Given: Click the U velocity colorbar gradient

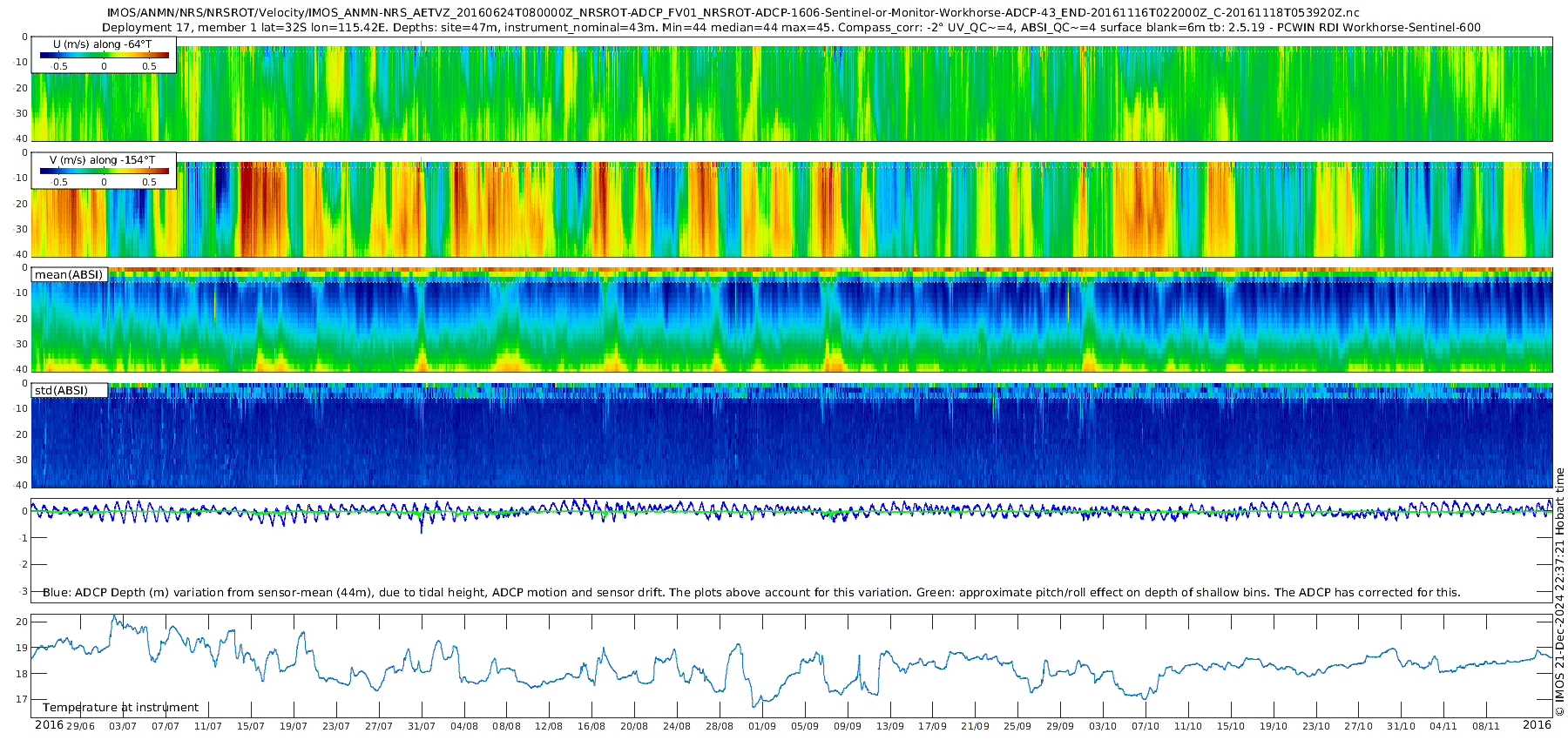Looking at the screenshot, I should pos(104,55).
